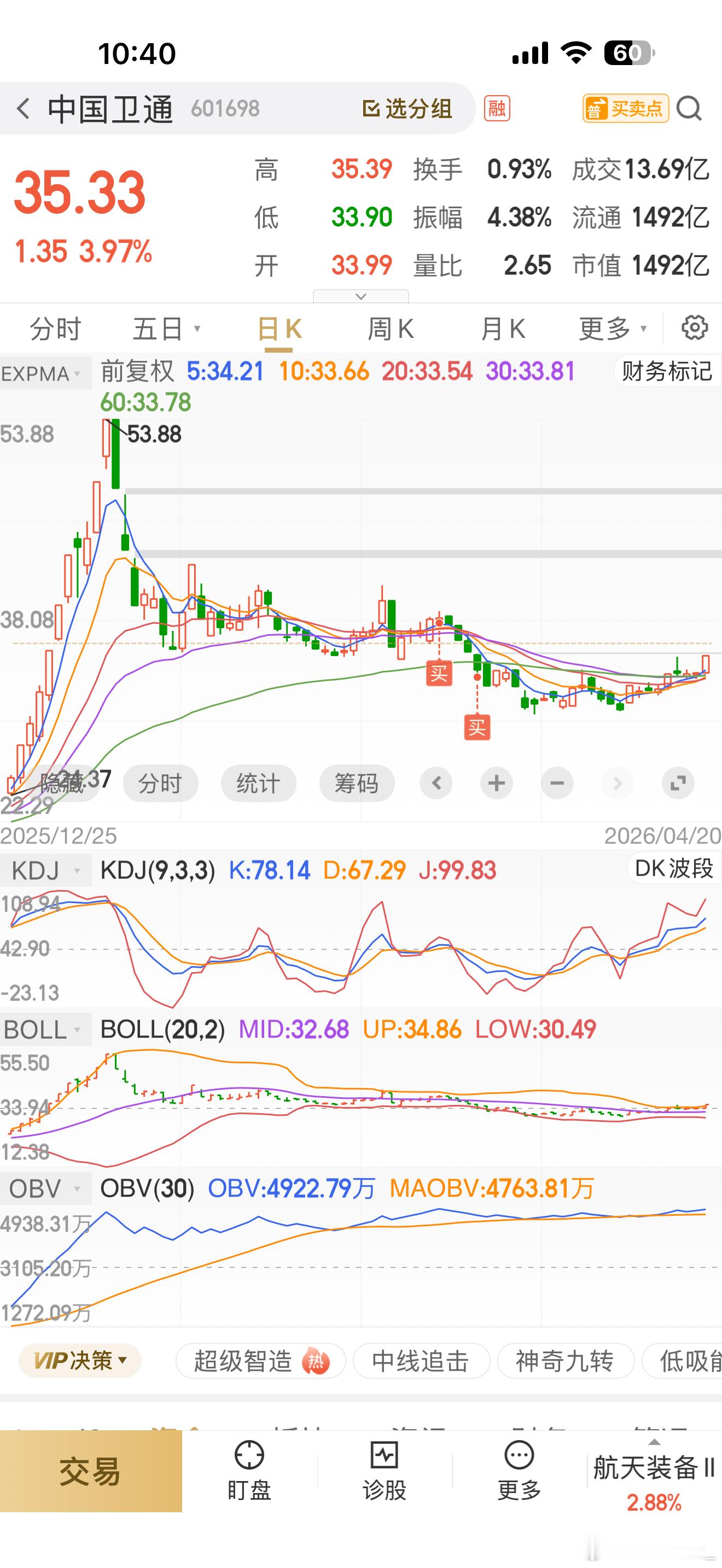Open 更多 icon in bottom bar

click(x=519, y=1471)
